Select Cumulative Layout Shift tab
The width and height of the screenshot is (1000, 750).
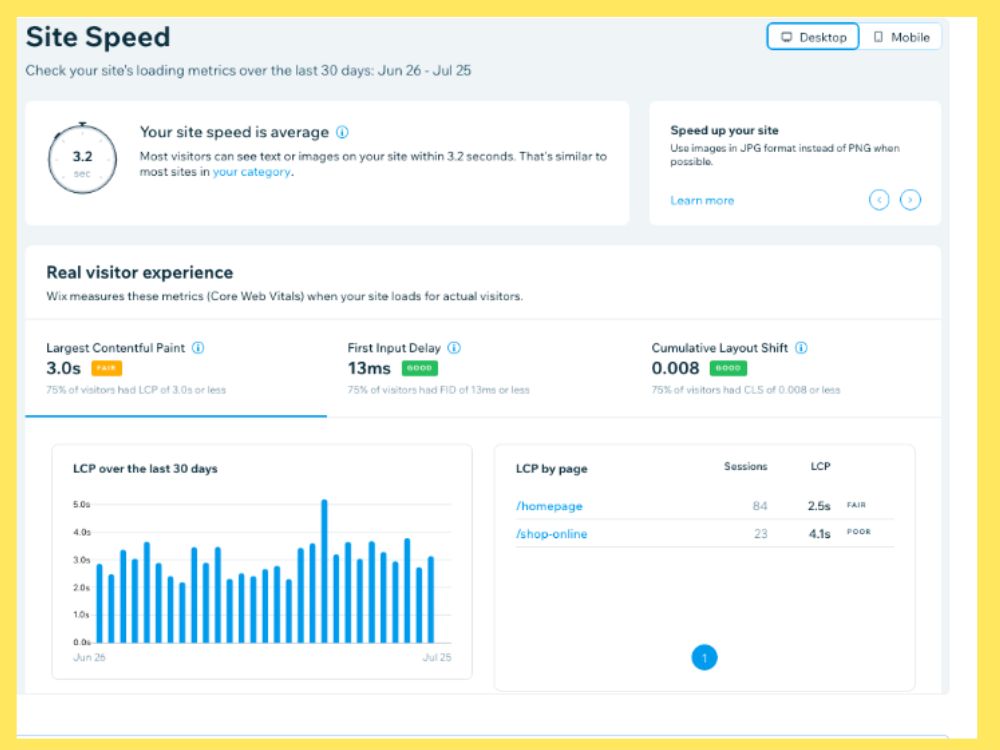tap(784, 369)
